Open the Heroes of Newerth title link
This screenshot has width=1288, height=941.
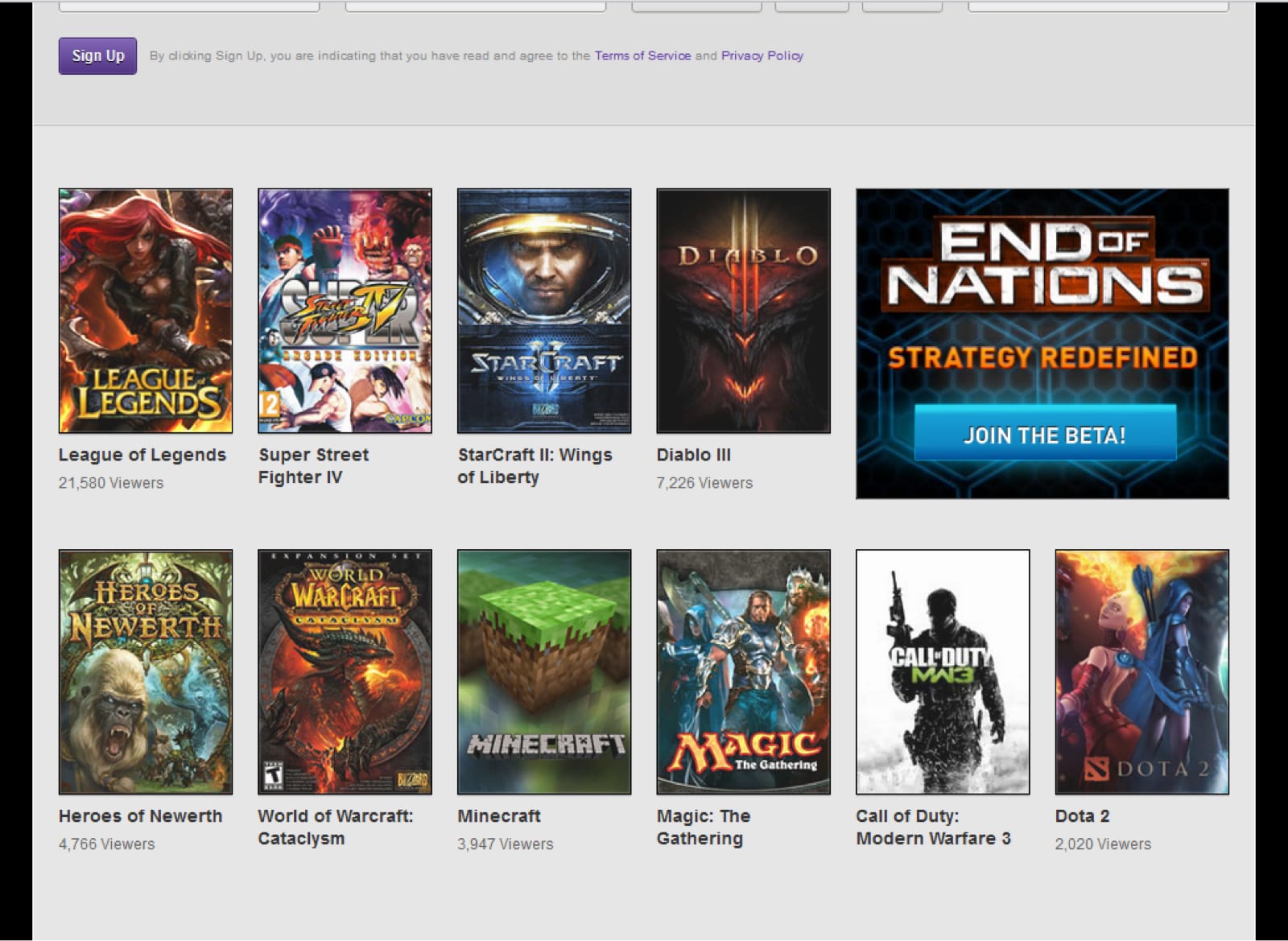coord(140,815)
